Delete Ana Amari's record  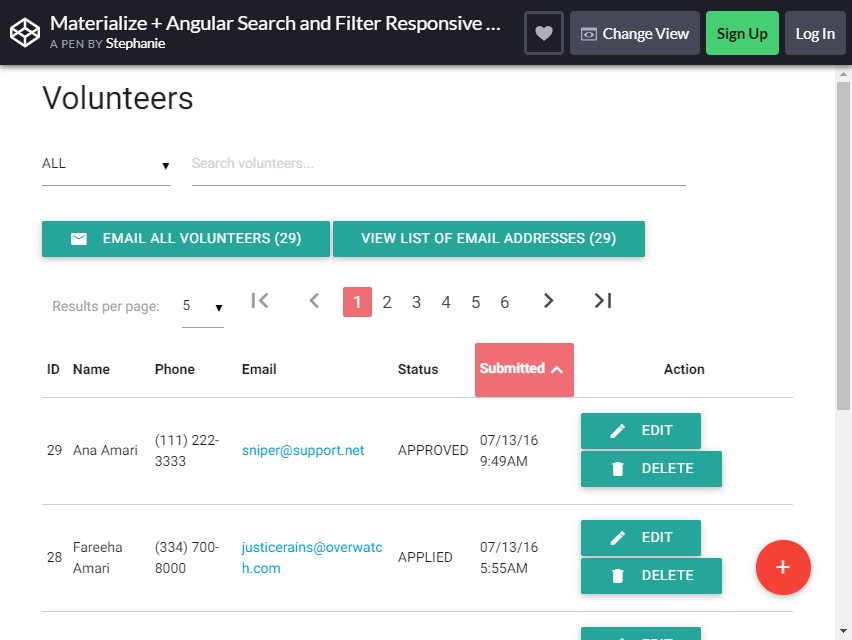coord(651,469)
